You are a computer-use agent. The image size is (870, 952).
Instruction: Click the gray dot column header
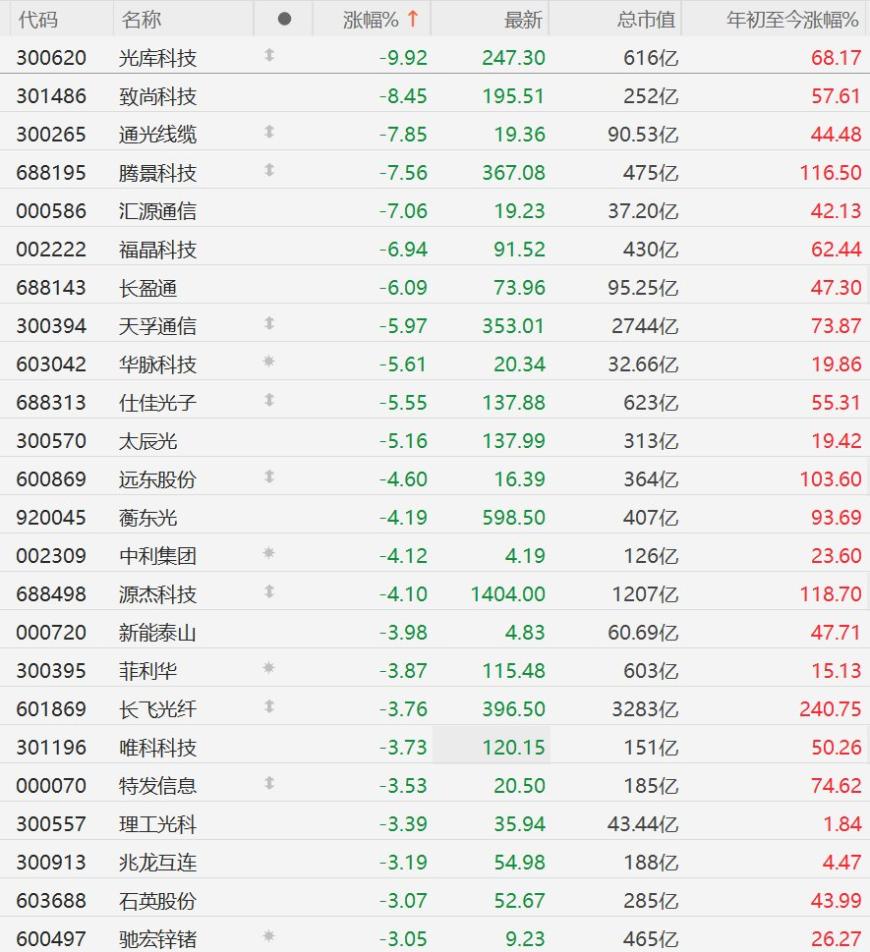click(284, 19)
